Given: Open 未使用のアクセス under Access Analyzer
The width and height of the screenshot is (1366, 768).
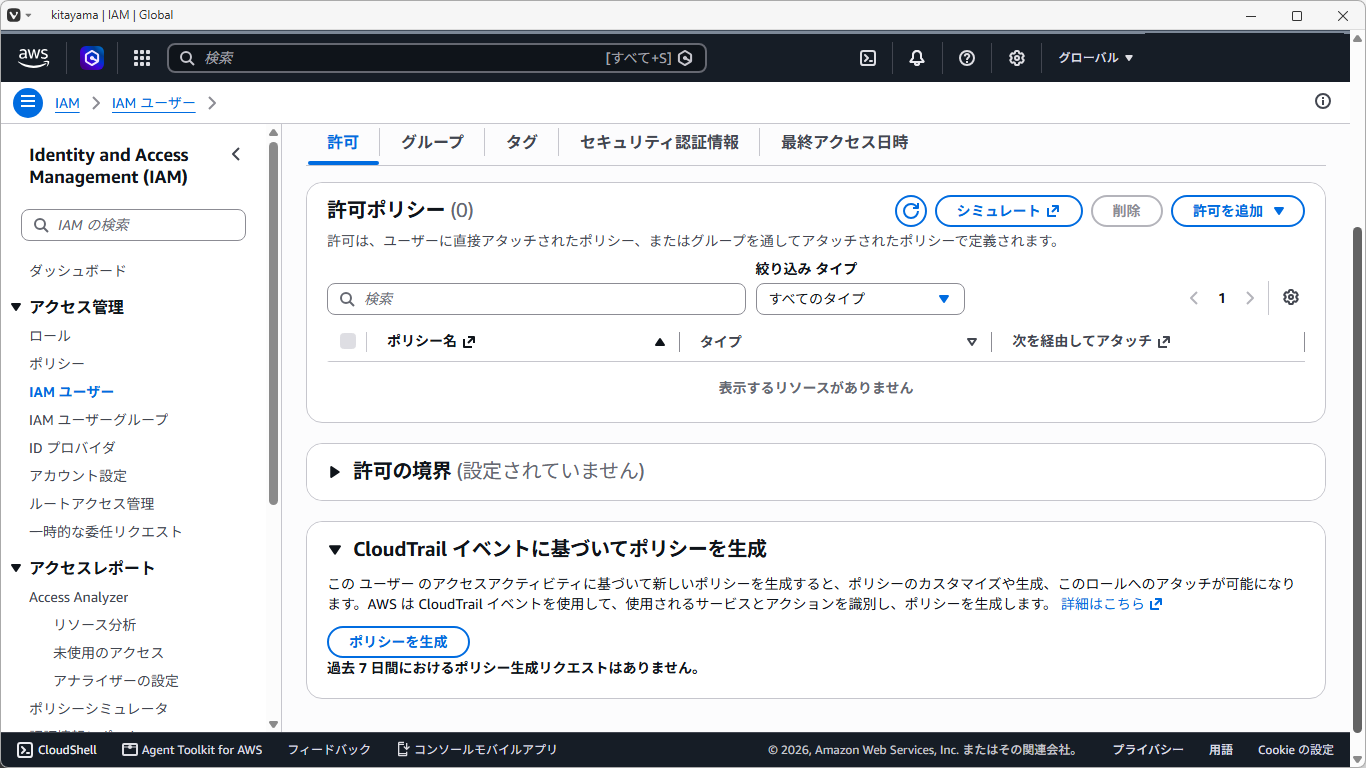Looking at the screenshot, I should (108, 653).
